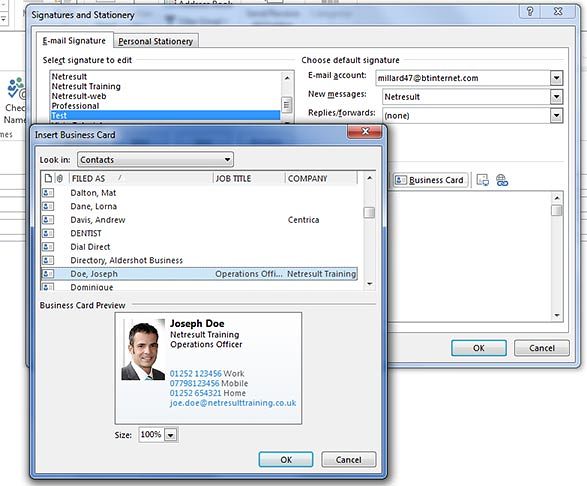Sort by the attachment column header
The height and width of the screenshot is (486, 587).
(60, 178)
